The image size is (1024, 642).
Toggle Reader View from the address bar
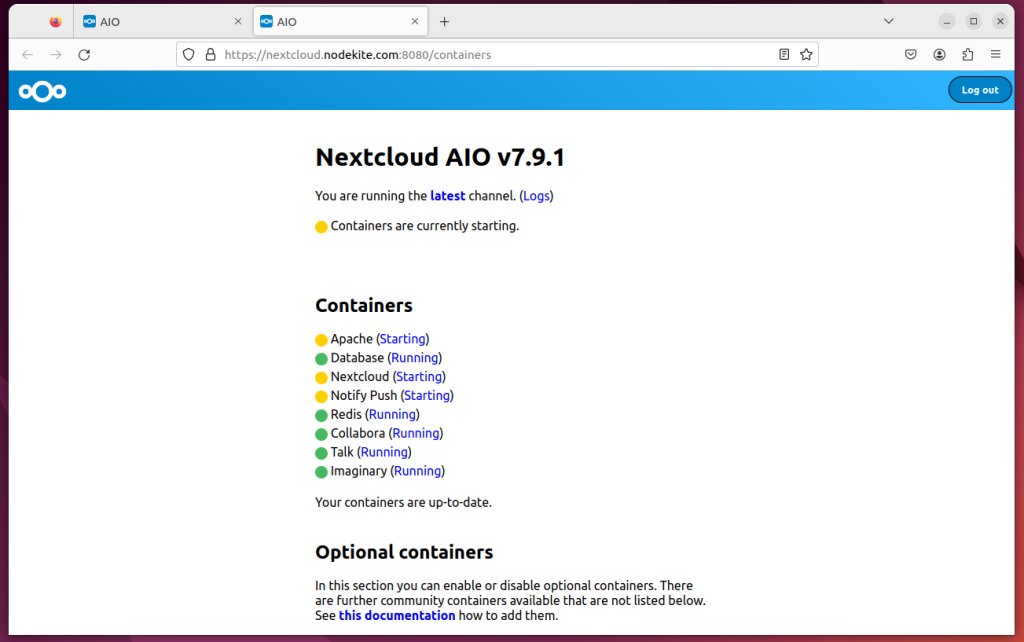pos(783,54)
